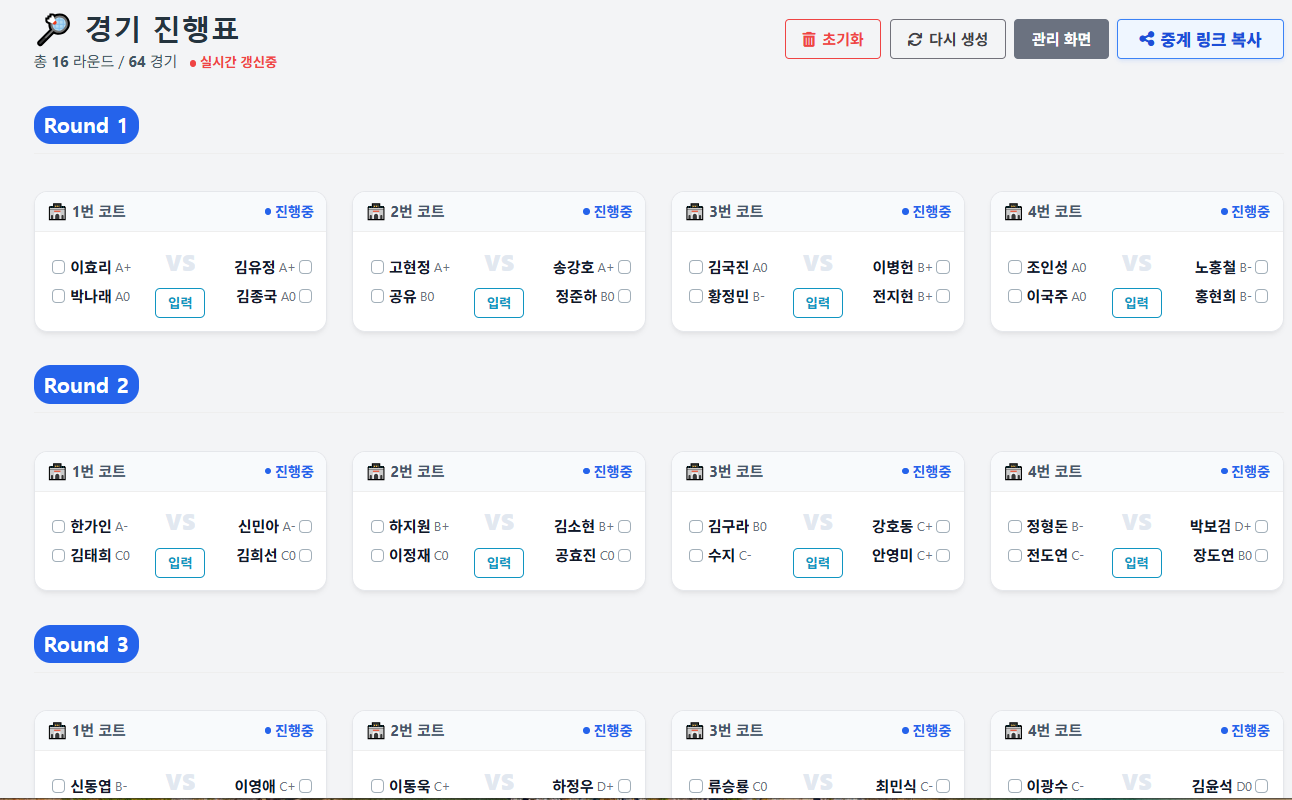This screenshot has height=800, width=1292.
Task: Click the Round 2 section badge
Action: click(x=86, y=384)
